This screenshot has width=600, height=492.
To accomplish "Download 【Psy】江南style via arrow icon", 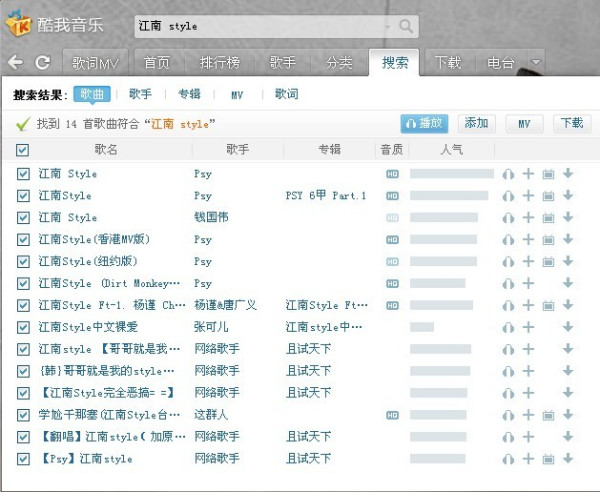I will pyautogui.click(x=568, y=458).
